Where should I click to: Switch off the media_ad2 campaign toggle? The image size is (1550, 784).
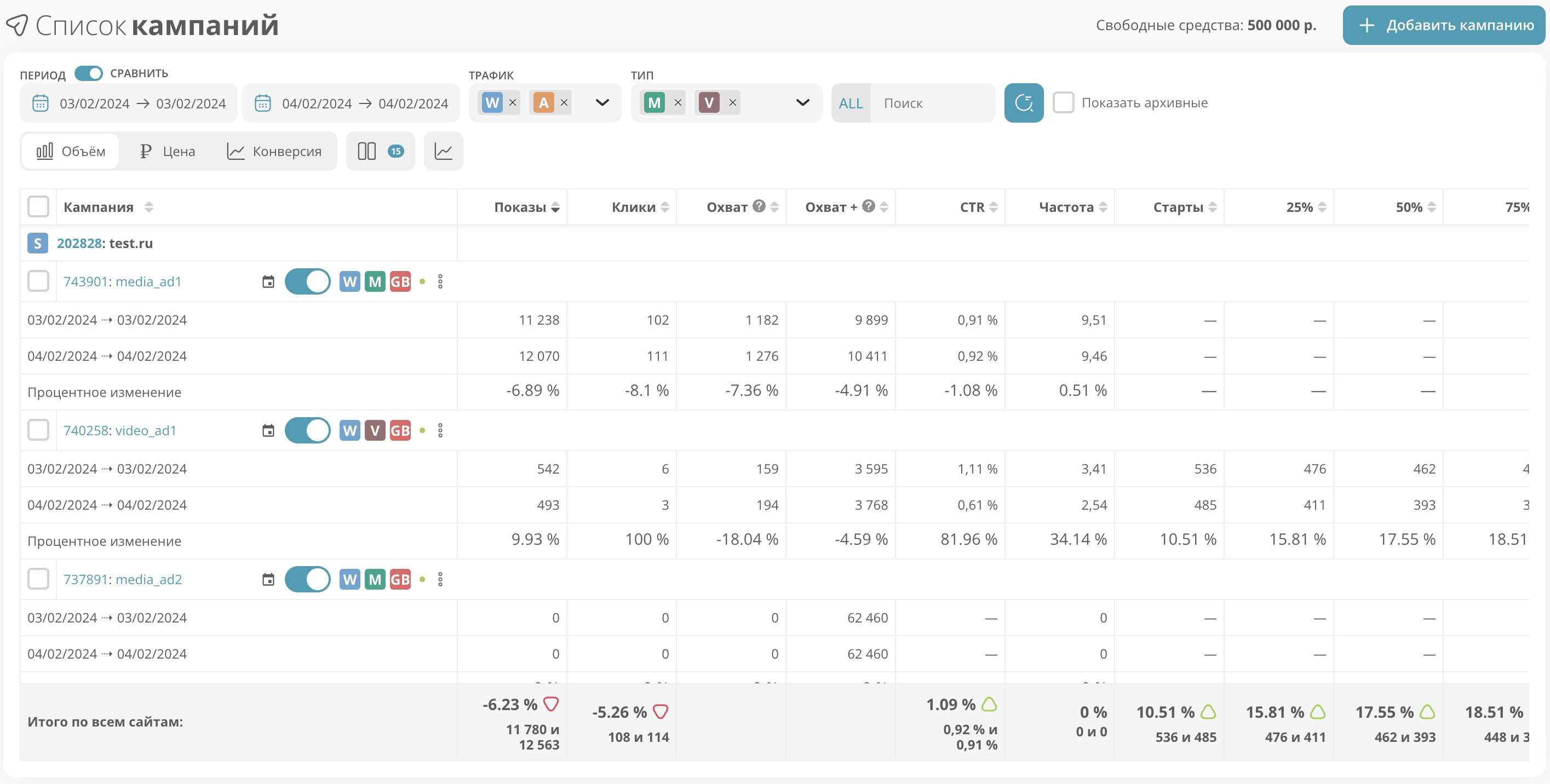[307, 579]
